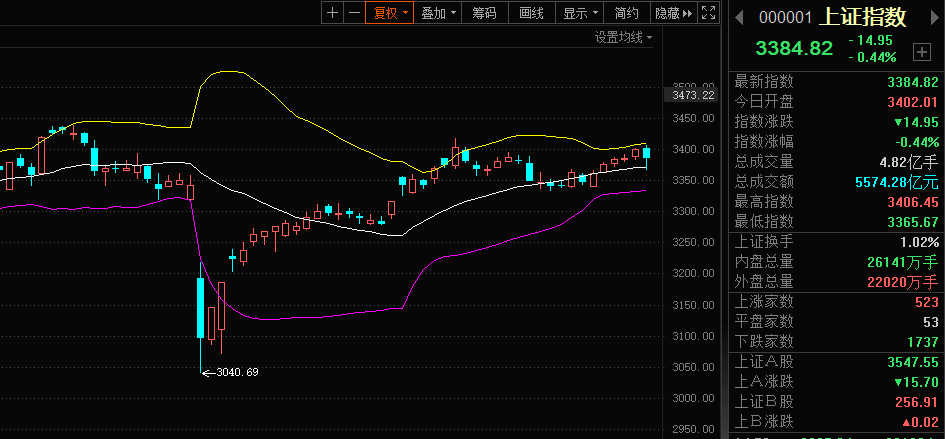Click the 指数涨幅 value -0.44%

click(916, 142)
